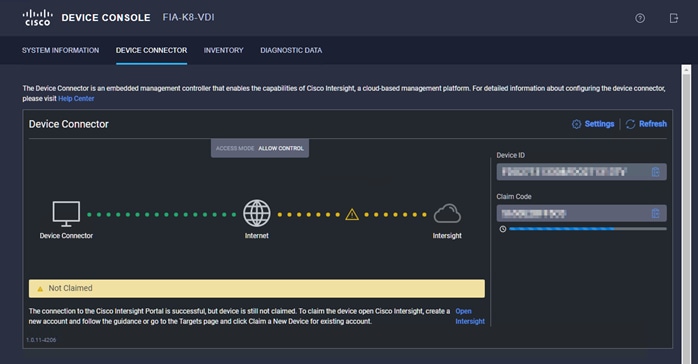Screen dimensions: 698x364
Task: Click the clock icon under Claim Code
Action: 503,229
